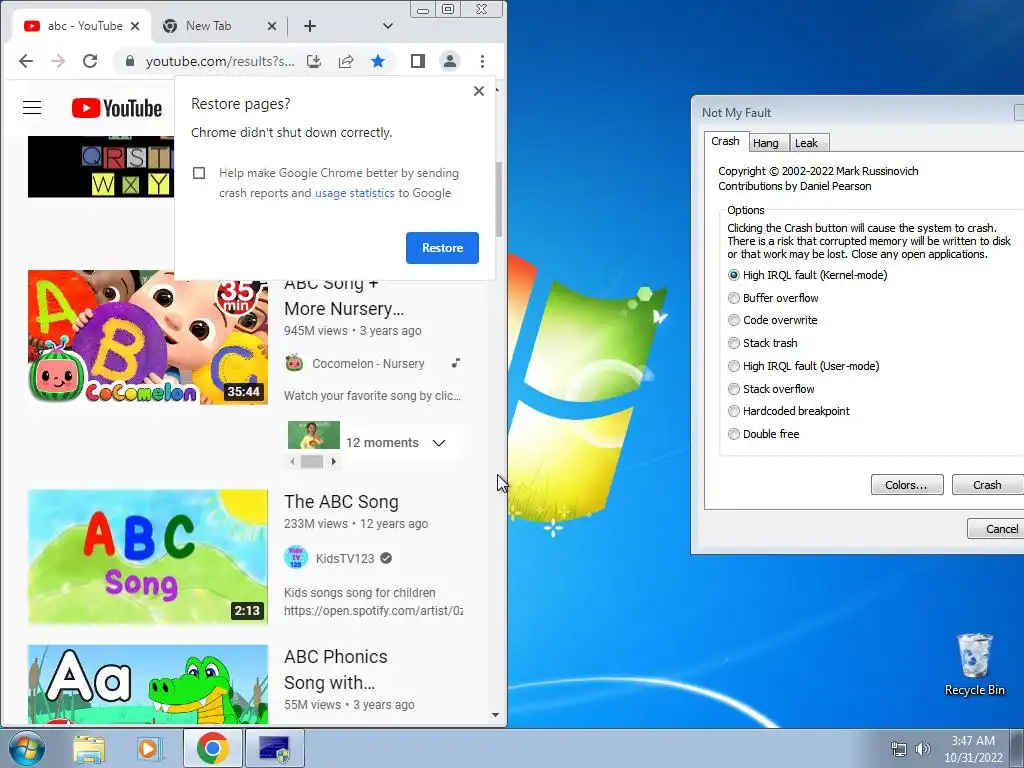Click the Colors... button
The height and width of the screenshot is (768, 1024).
click(x=906, y=485)
